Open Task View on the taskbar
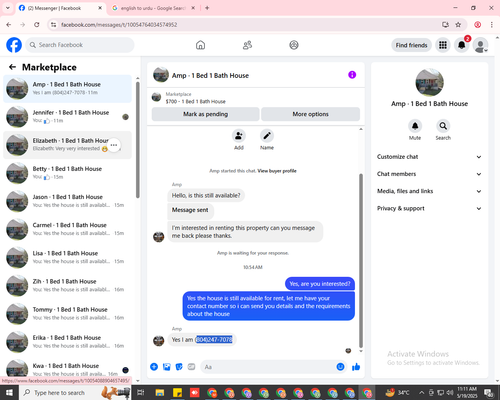 click(x=141, y=393)
